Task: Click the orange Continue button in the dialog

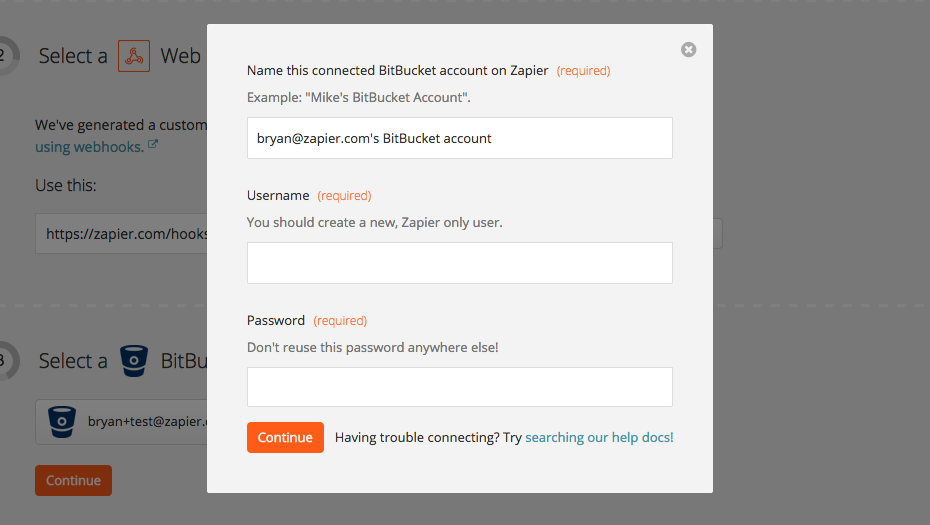Action: point(285,437)
